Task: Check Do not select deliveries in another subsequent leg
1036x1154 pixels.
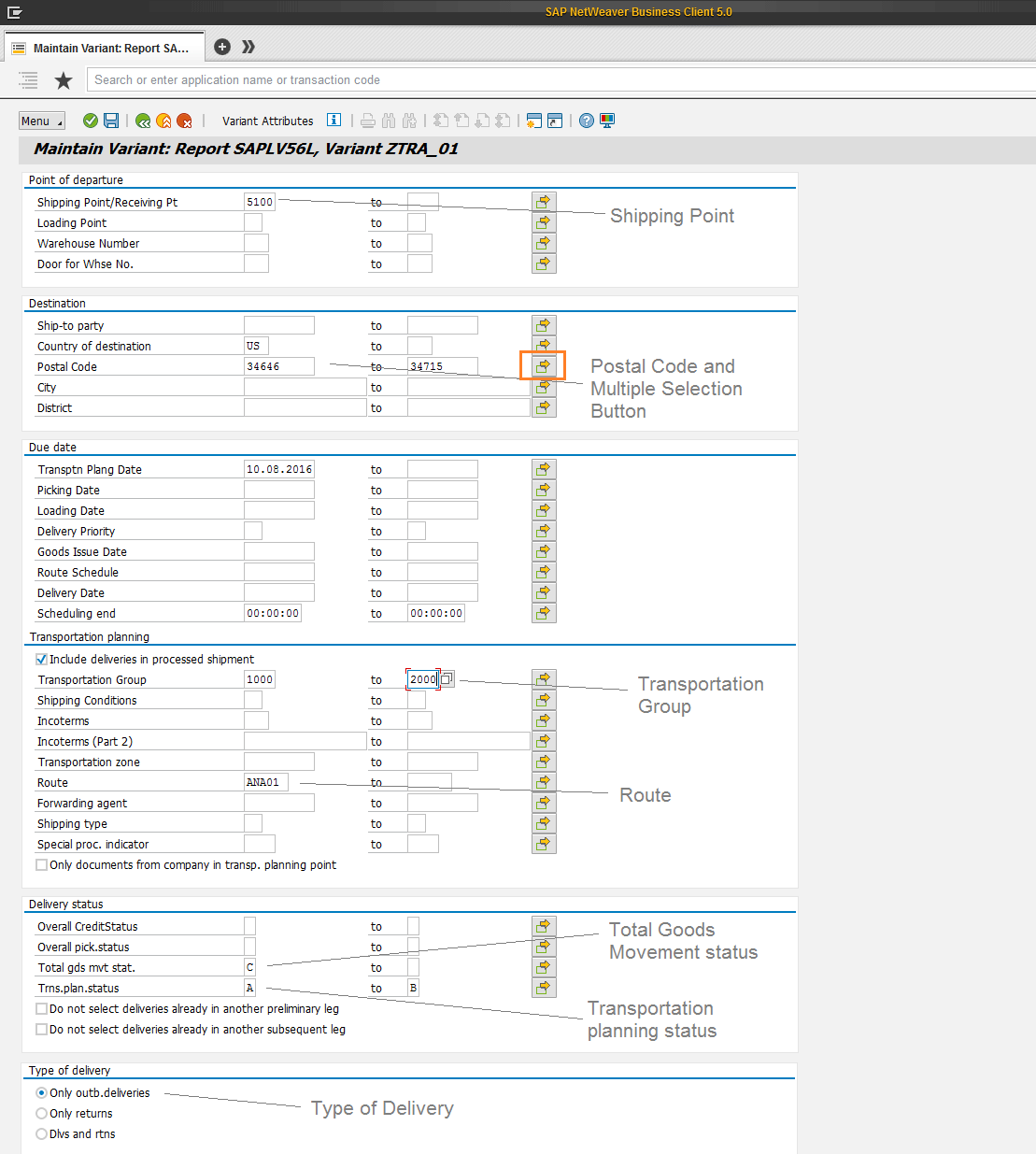Action: click(x=41, y=1029)
